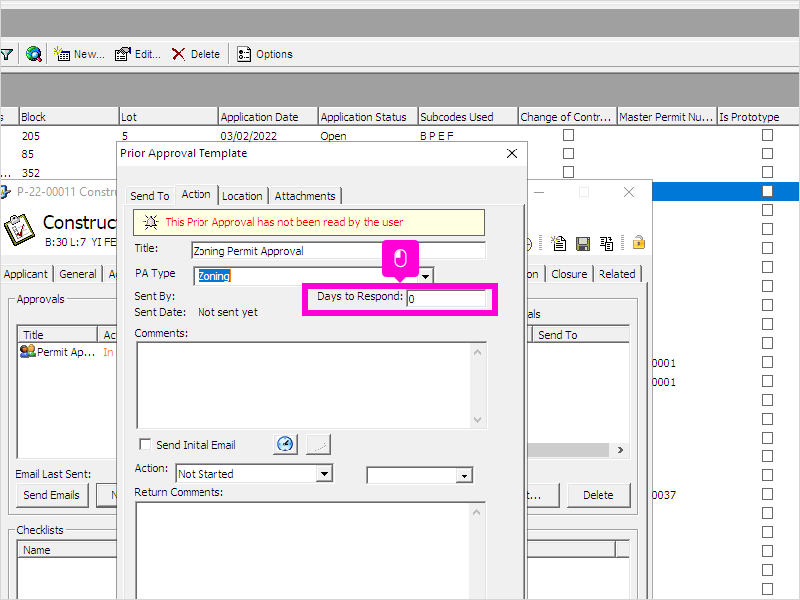Click the globe search icon in toolbar
This screenshot has width=800, height=600.
(34, 54)
